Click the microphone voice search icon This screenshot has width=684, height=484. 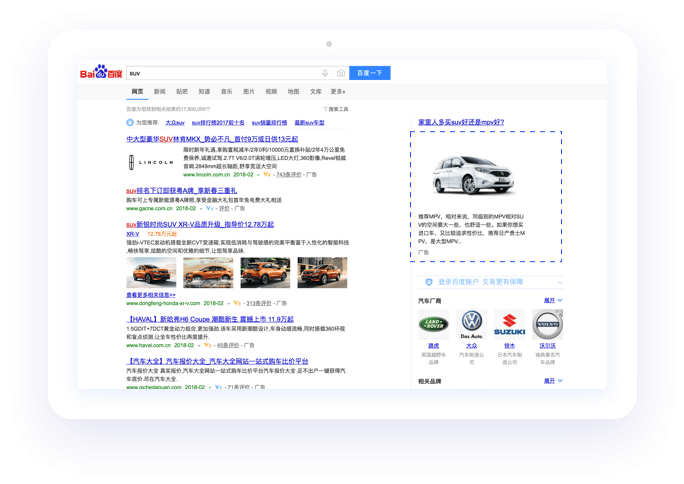click(325, 73)
